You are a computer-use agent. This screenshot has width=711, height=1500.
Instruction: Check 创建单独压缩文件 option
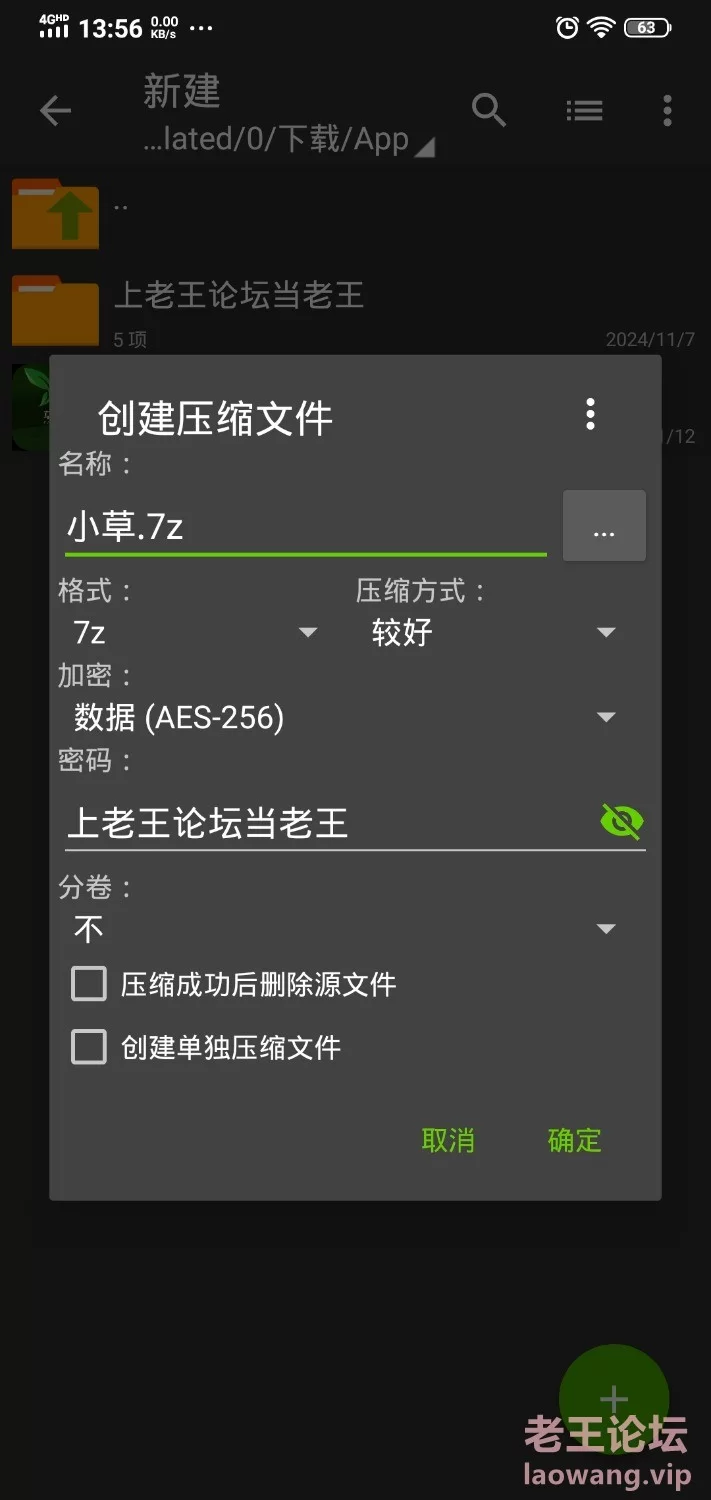[89, 1047]
